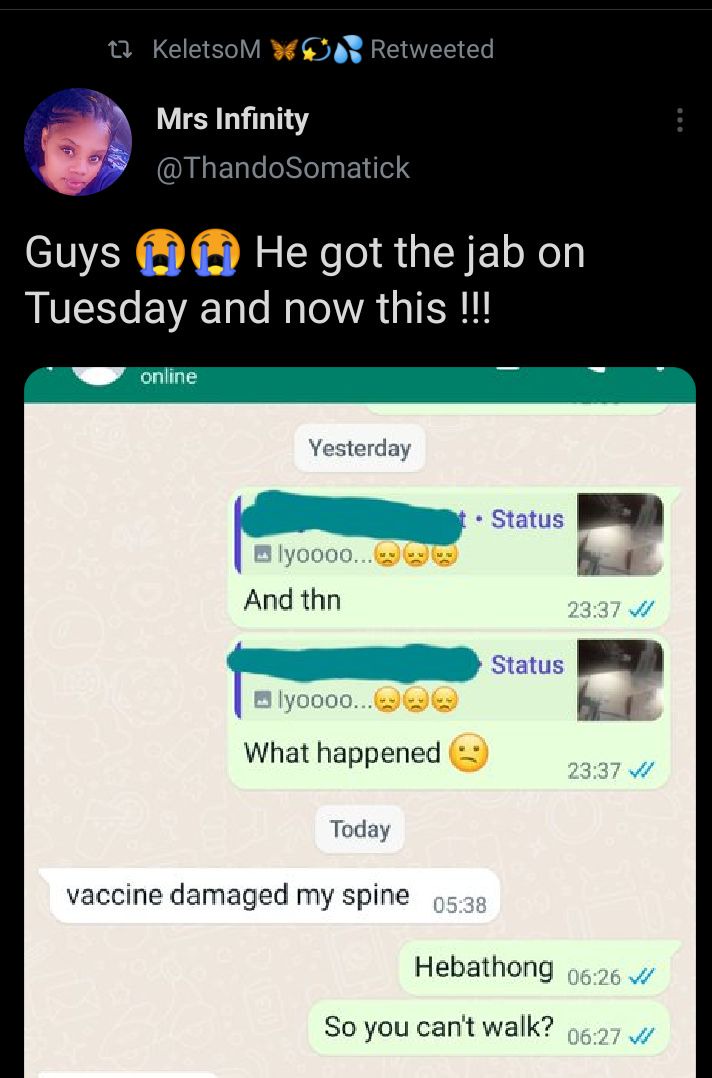This screenshot has height=1078, width=712.
Task: Tap the second Status thumbnail image
Action: tap(620, 679)
